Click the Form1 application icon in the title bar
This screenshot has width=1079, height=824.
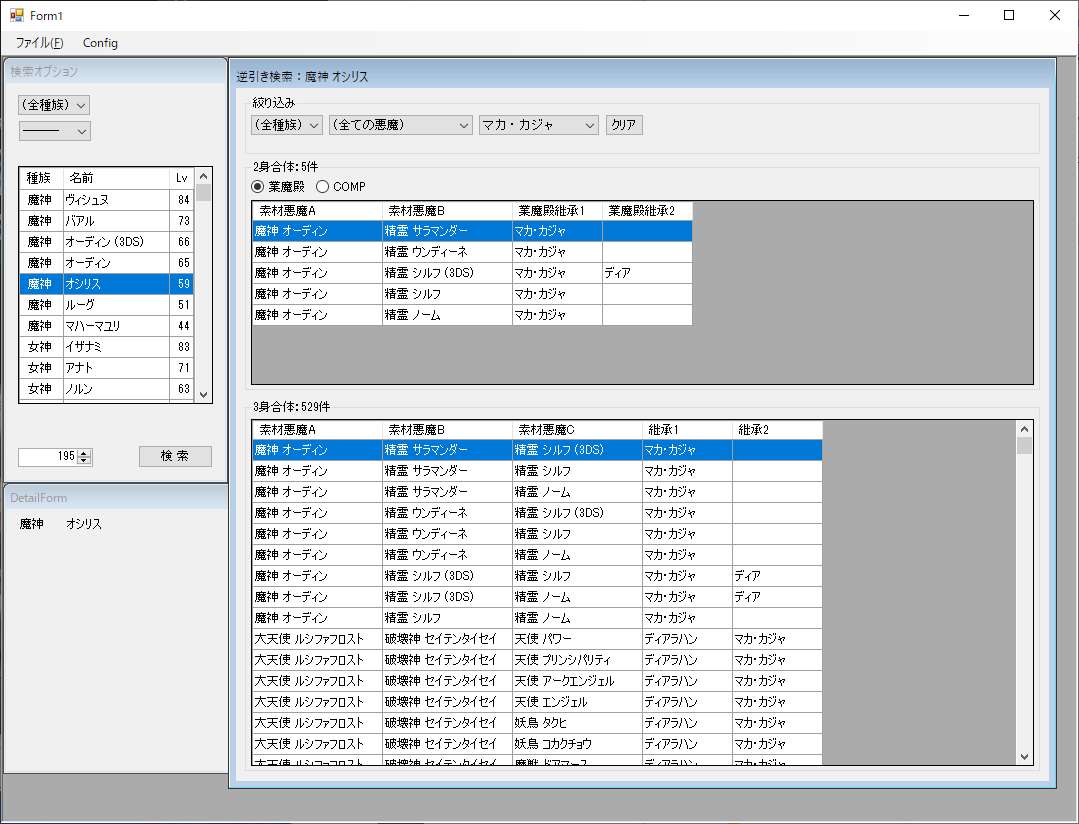coord(16,15)
